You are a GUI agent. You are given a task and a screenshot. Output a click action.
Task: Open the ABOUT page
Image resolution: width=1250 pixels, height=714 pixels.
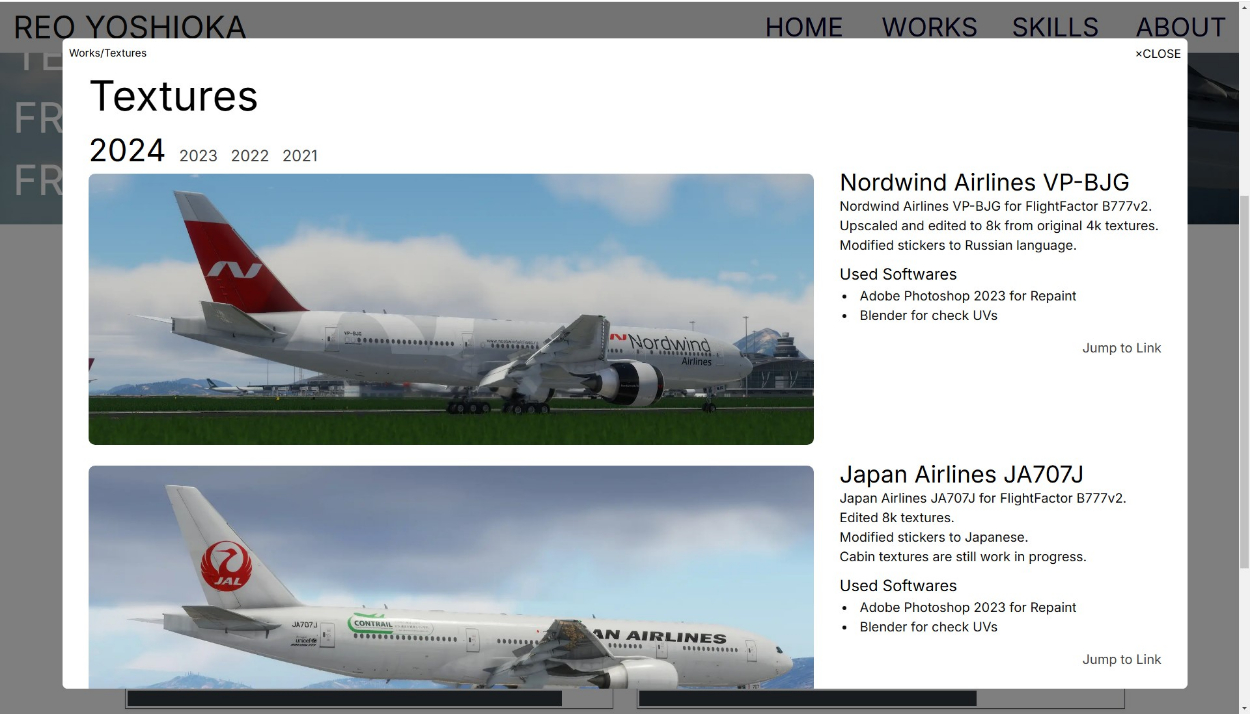[x=1180, y=27]
